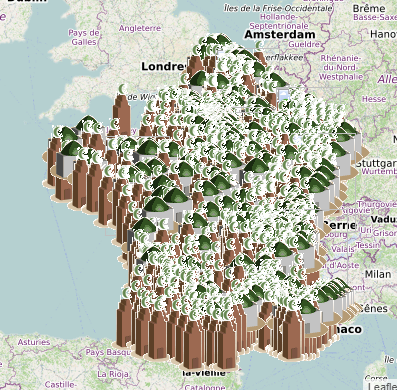Click the Asturies region label

(x=34, y=342)
